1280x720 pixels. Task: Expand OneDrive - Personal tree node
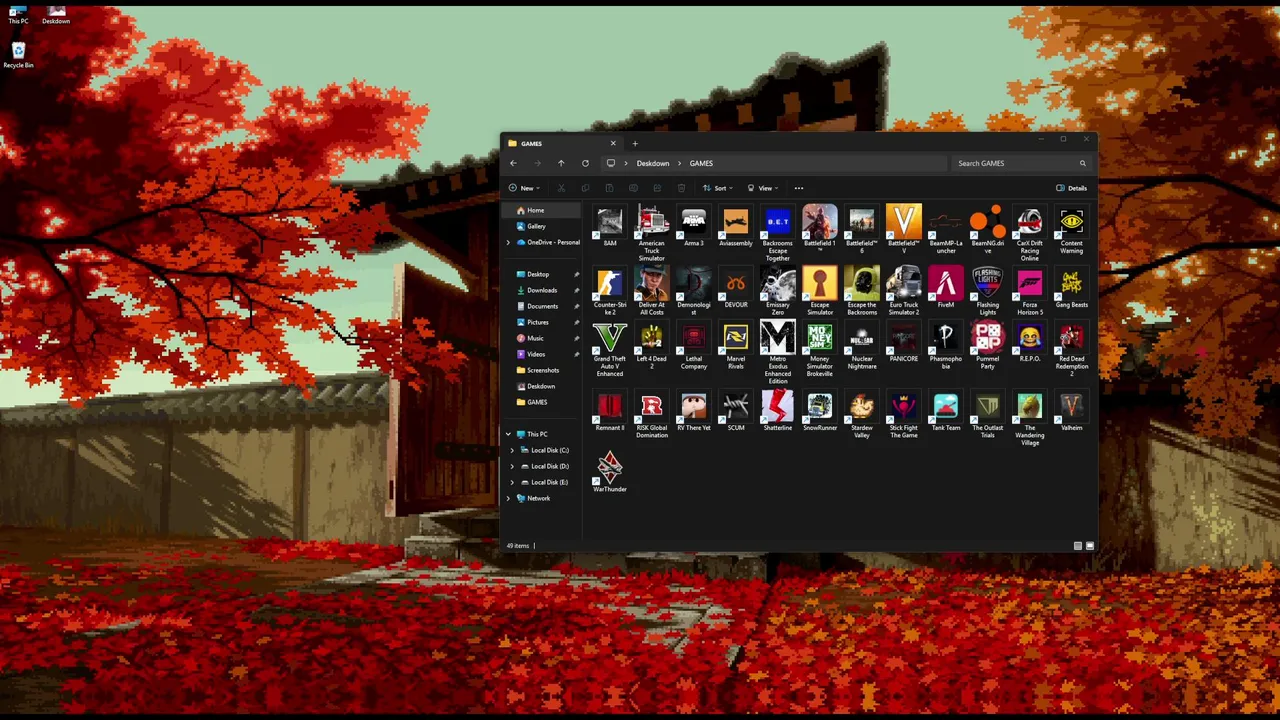pyautogui.click(x=508, y=242)
